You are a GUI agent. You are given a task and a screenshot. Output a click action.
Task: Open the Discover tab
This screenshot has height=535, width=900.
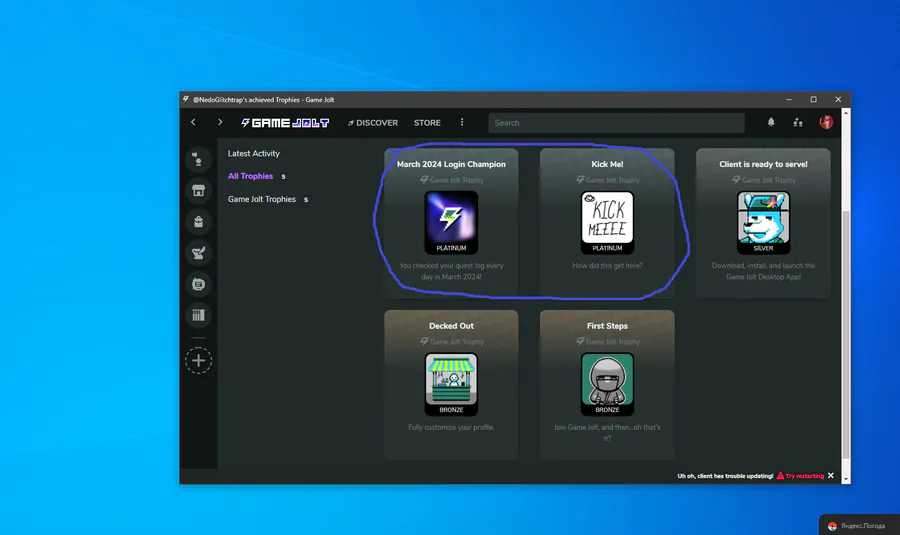(x=373, y=123)
